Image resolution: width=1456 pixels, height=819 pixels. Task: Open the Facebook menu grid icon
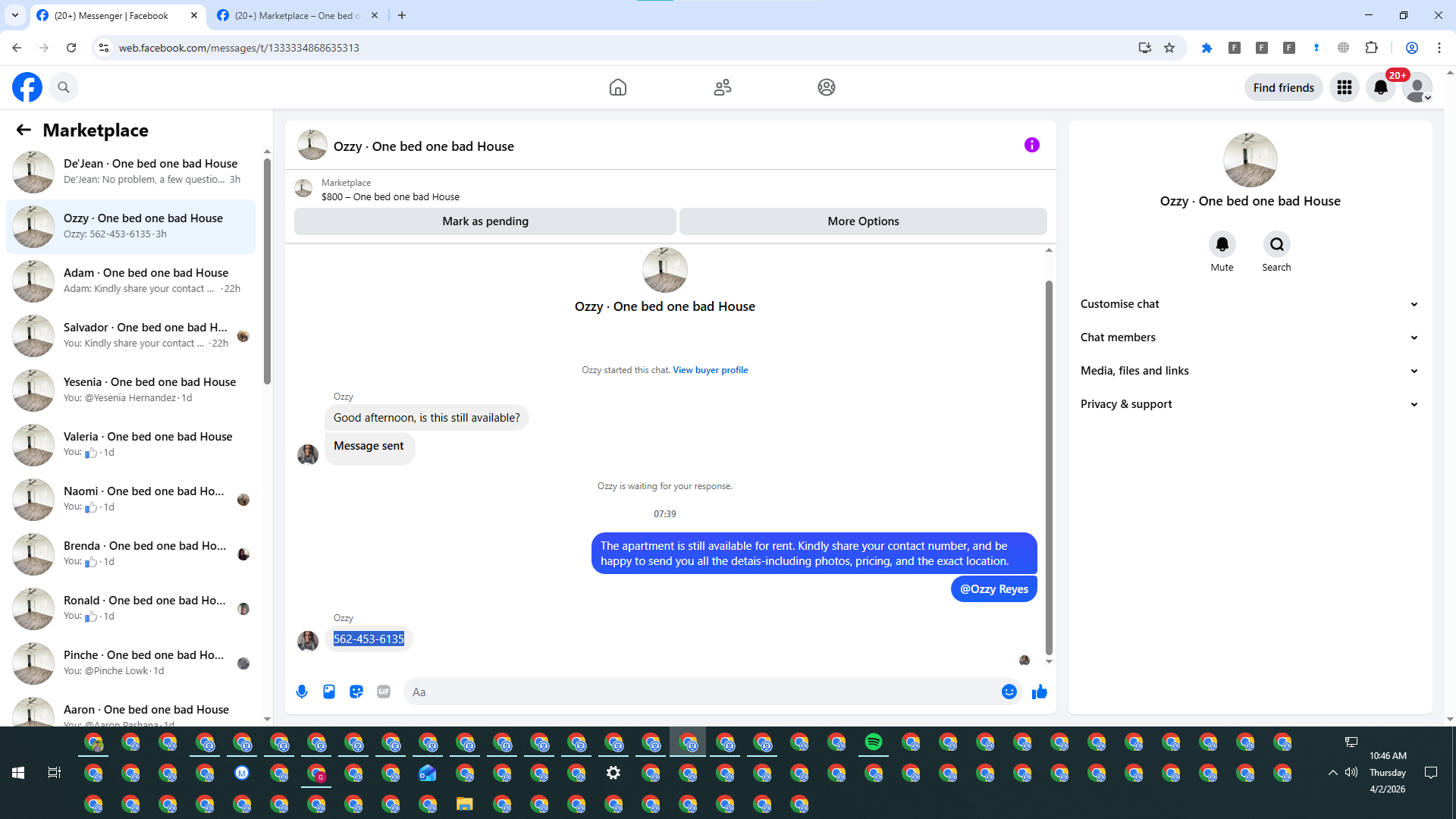point(1345,87)
